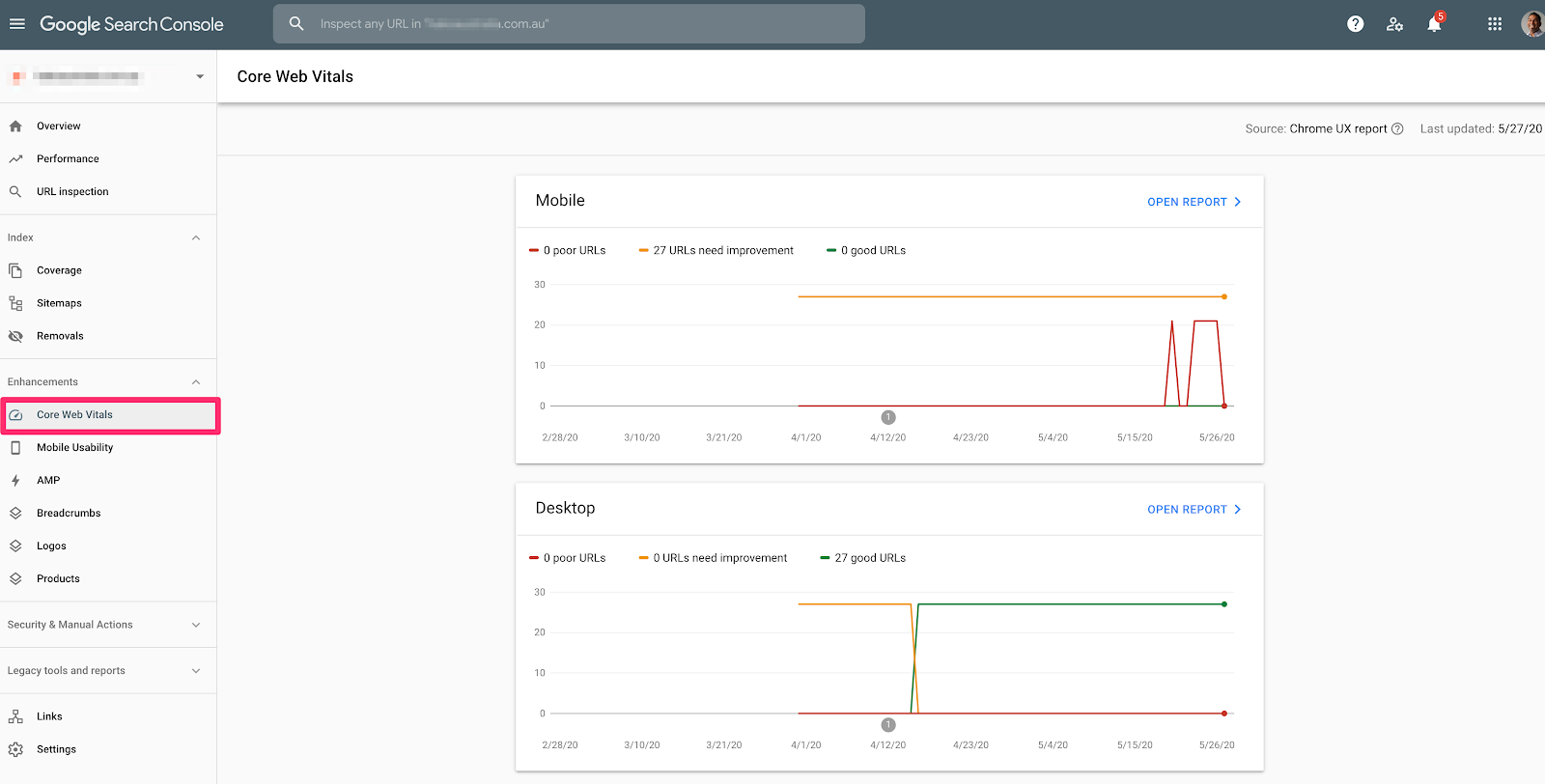Click the Links network icon
The height and width of the screenshot is (784, 1545).
point(15,716)
